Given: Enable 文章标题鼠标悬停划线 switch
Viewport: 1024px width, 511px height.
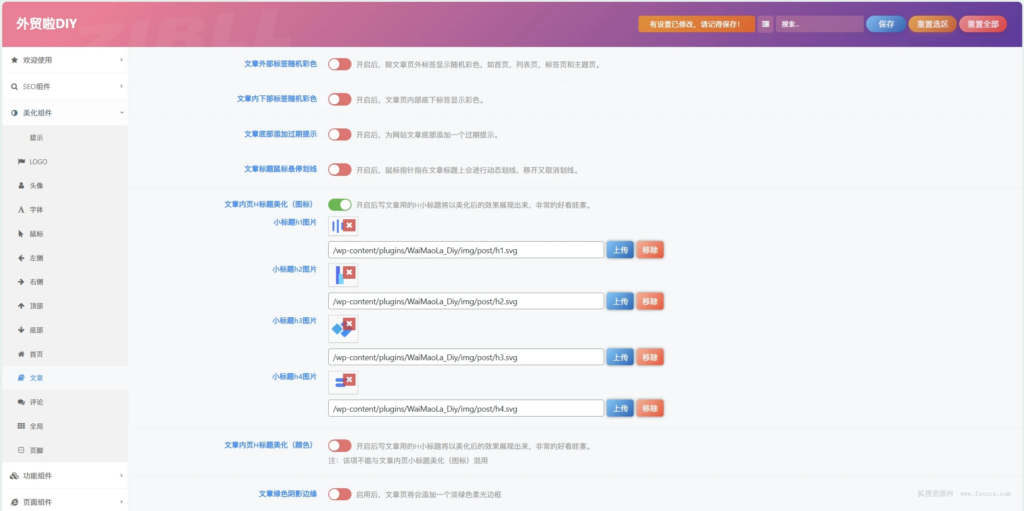Looking at the screenshot, I should click(x=340, y=170).
